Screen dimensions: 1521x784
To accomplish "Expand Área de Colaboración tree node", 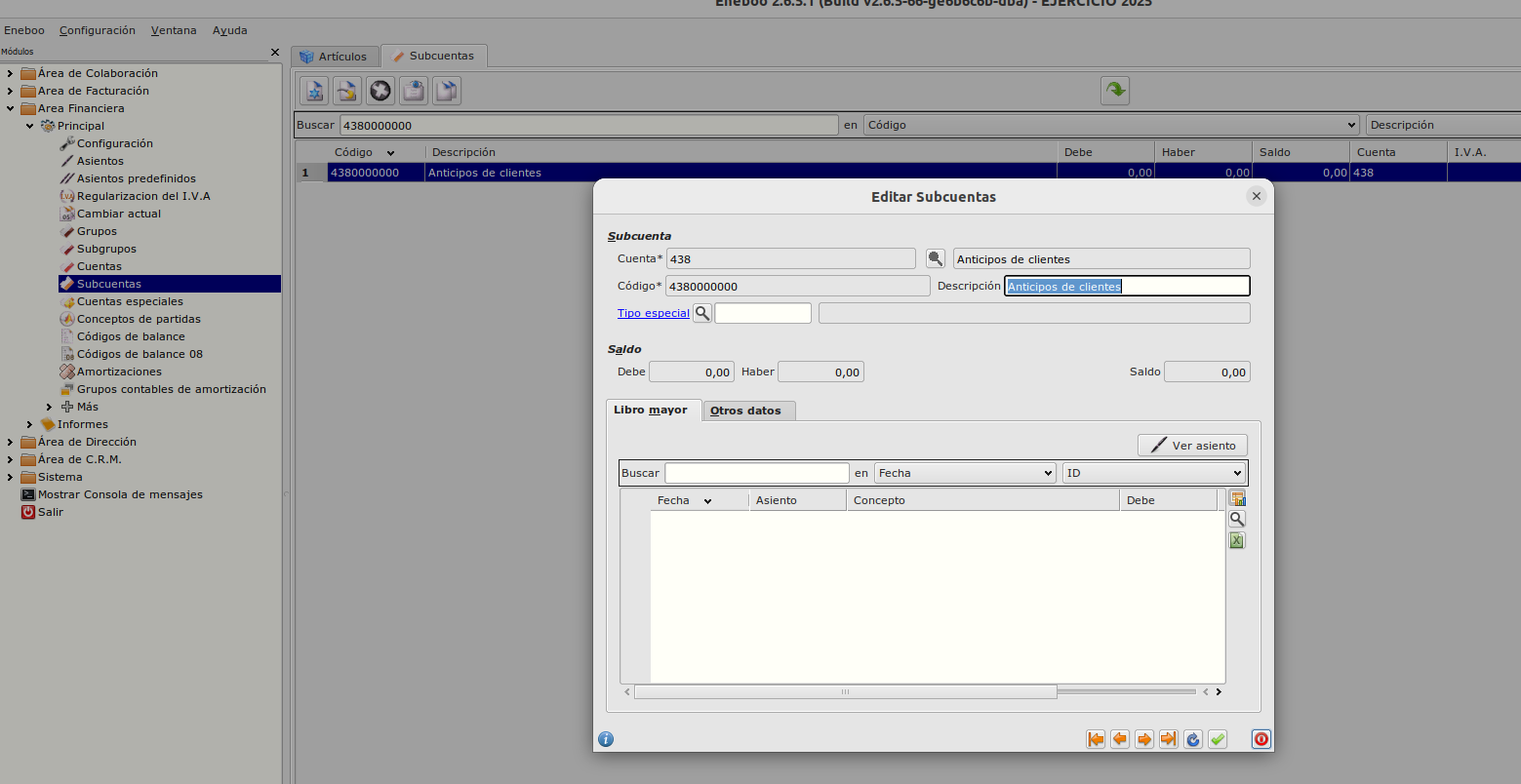I will [10, 73].
